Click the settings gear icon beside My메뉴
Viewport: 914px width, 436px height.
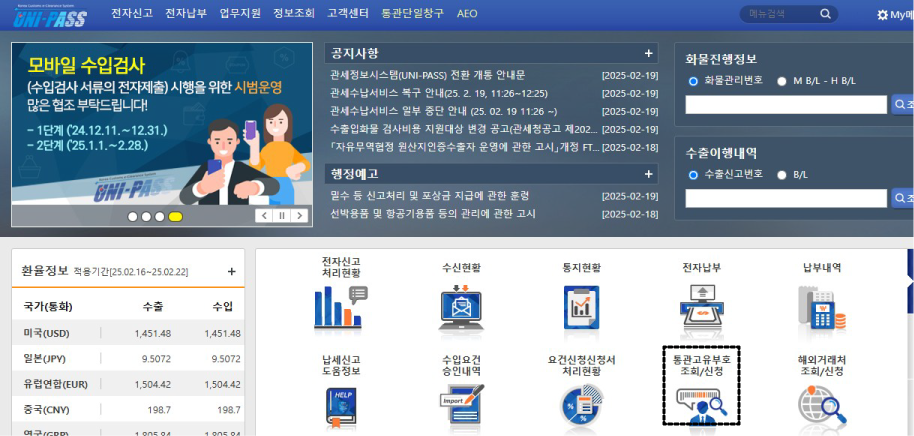tap(882, 15)
